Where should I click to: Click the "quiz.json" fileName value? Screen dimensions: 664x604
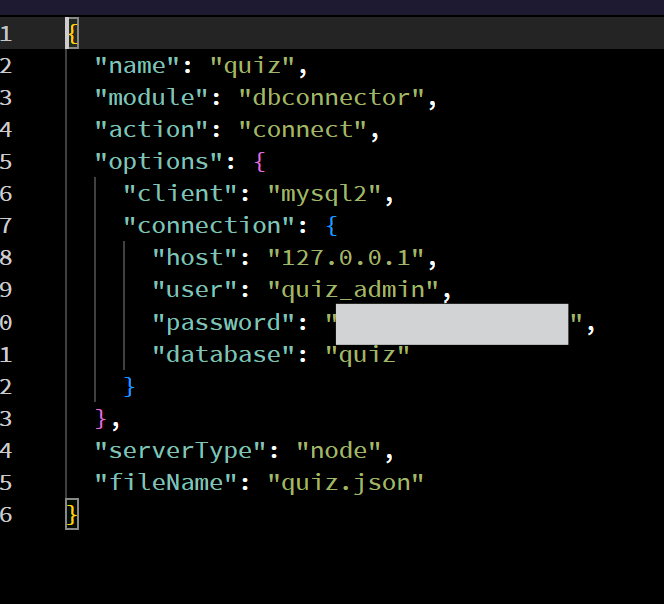coord(346,482)
